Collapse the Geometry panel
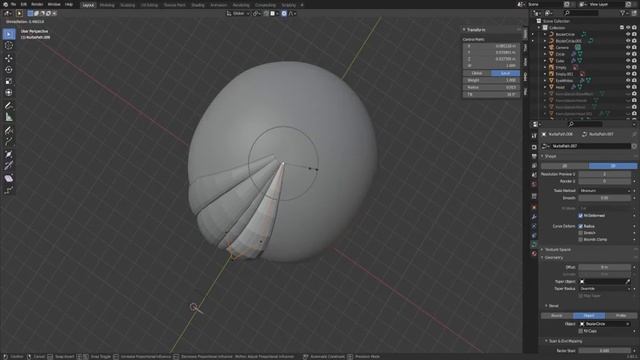The height and width of the screenshot is (360, 640). (553, 258)
